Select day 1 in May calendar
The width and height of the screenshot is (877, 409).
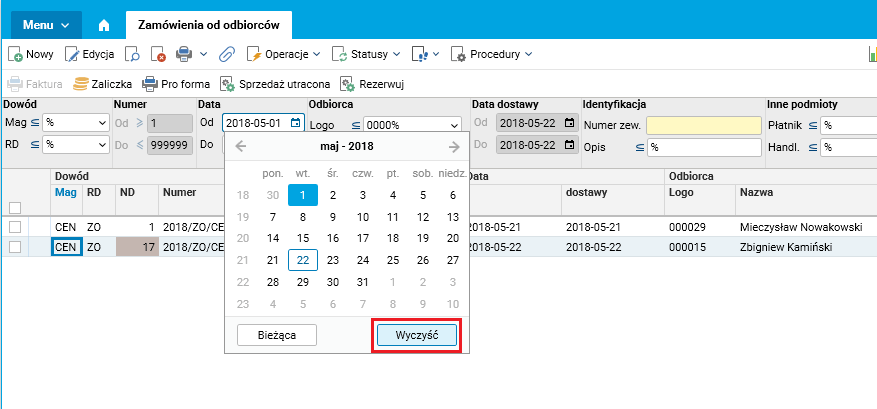tap(303, 195)
